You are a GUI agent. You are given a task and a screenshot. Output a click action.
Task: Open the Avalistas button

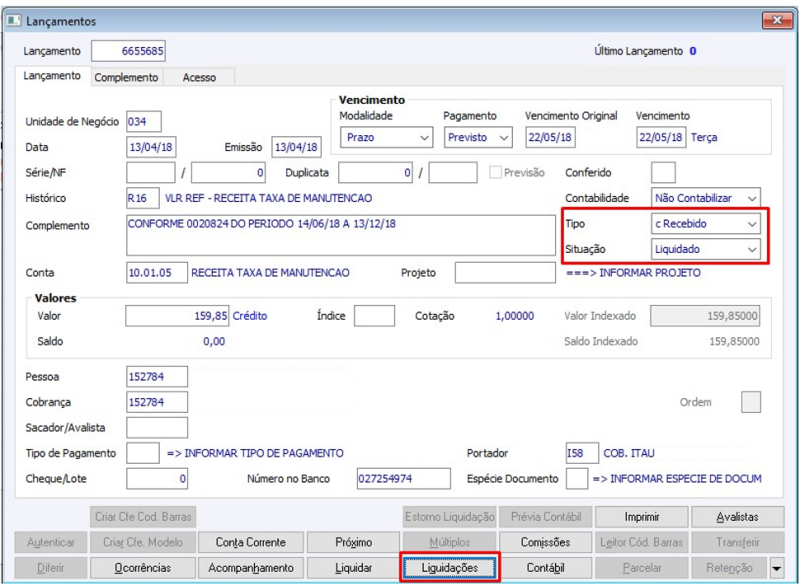[738, 517]
